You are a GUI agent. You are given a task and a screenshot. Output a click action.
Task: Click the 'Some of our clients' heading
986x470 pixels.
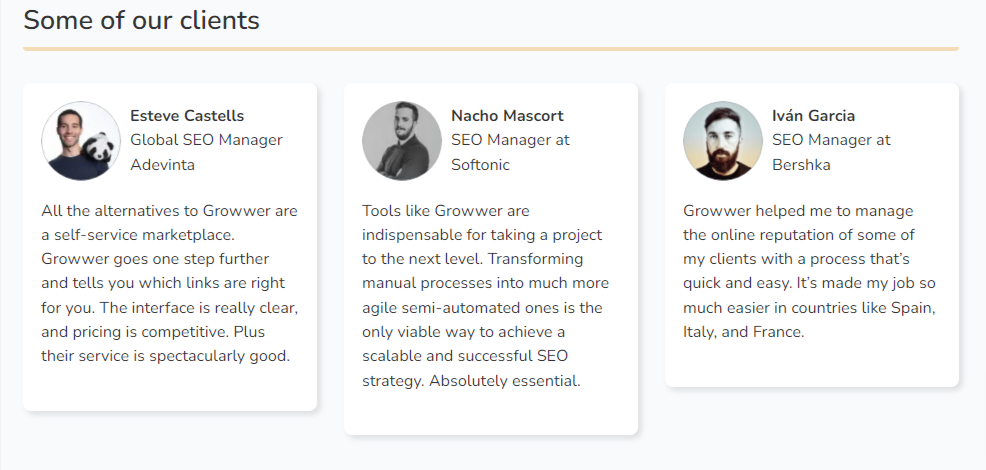coord(141,20)
